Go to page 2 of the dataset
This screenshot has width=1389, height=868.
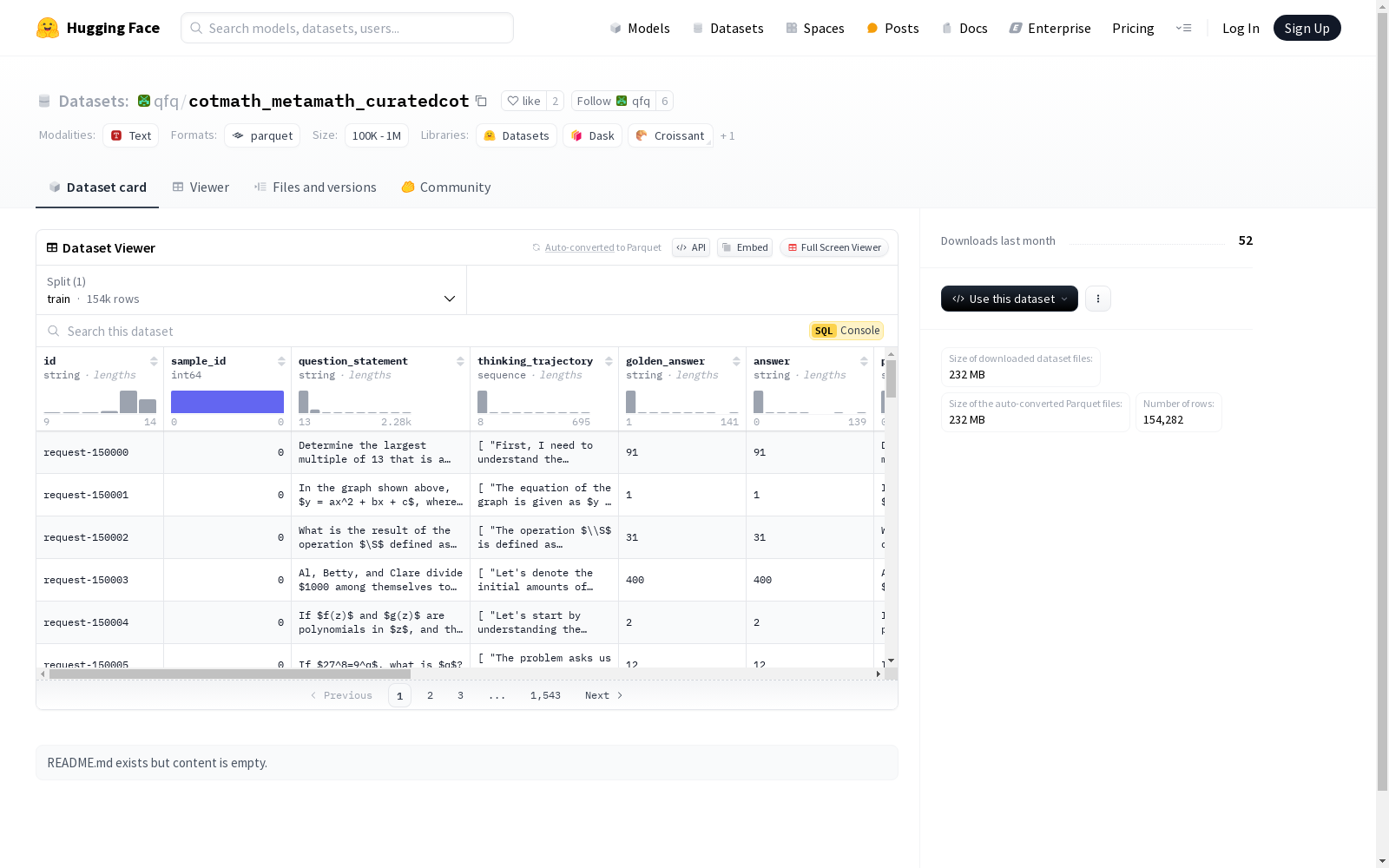[x=430, y=695]
